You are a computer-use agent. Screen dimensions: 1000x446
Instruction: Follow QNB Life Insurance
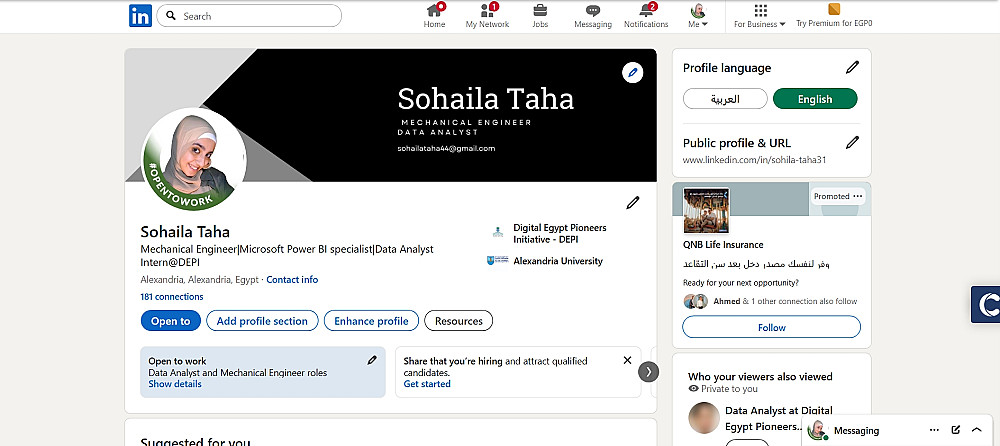tap(771, 327)
